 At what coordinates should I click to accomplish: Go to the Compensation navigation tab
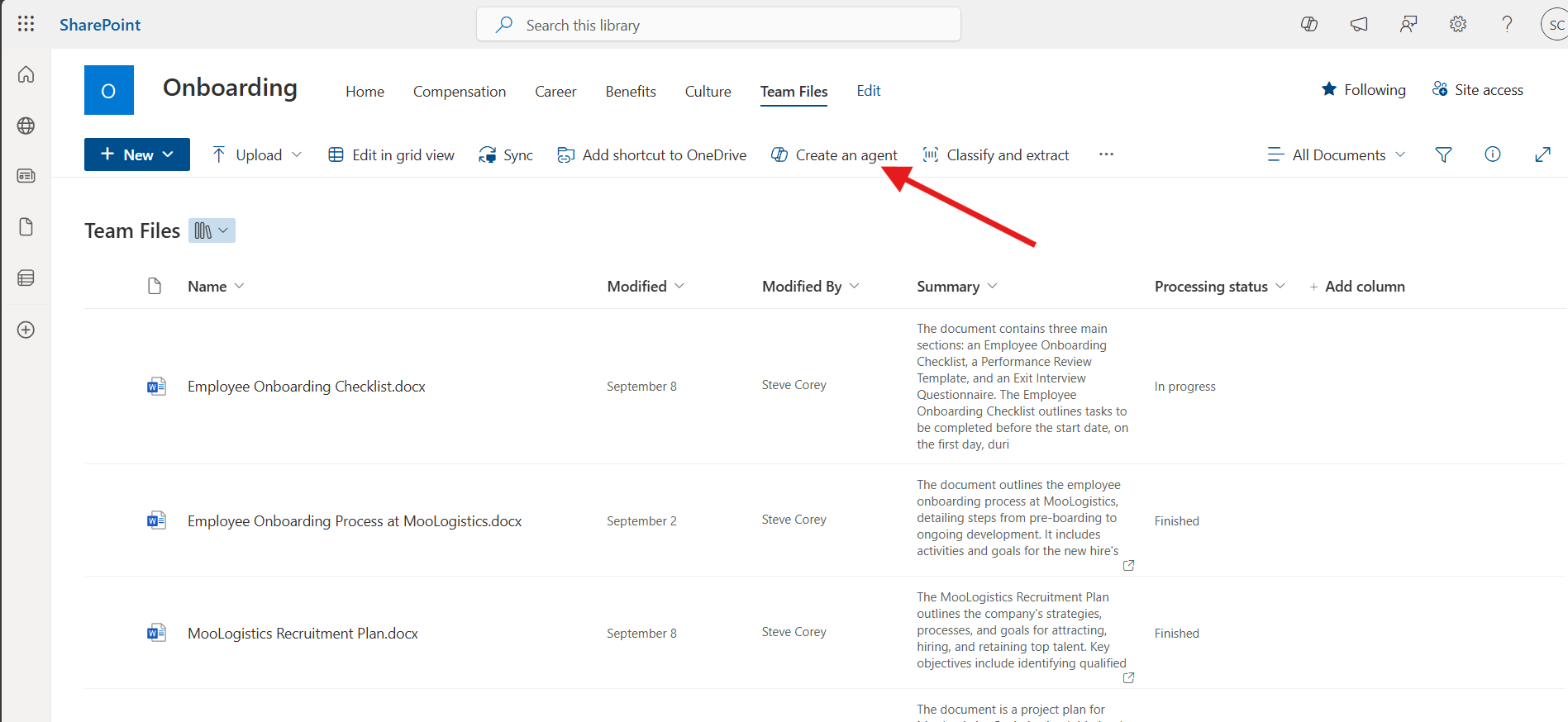(x=459, y=92)
